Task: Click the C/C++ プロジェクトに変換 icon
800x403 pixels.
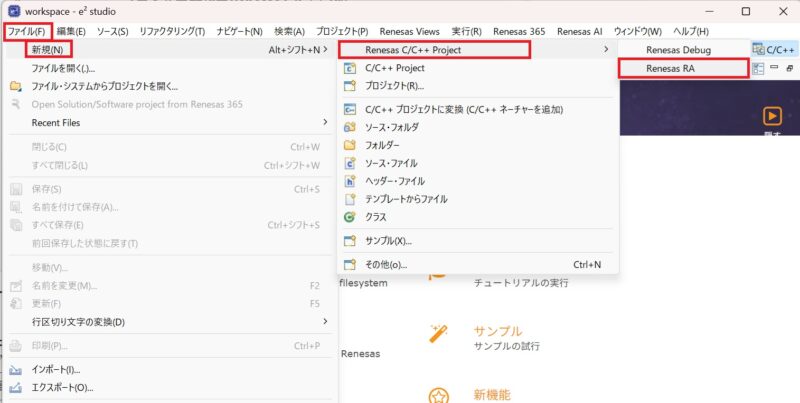Action: click(x=350, y=109)
